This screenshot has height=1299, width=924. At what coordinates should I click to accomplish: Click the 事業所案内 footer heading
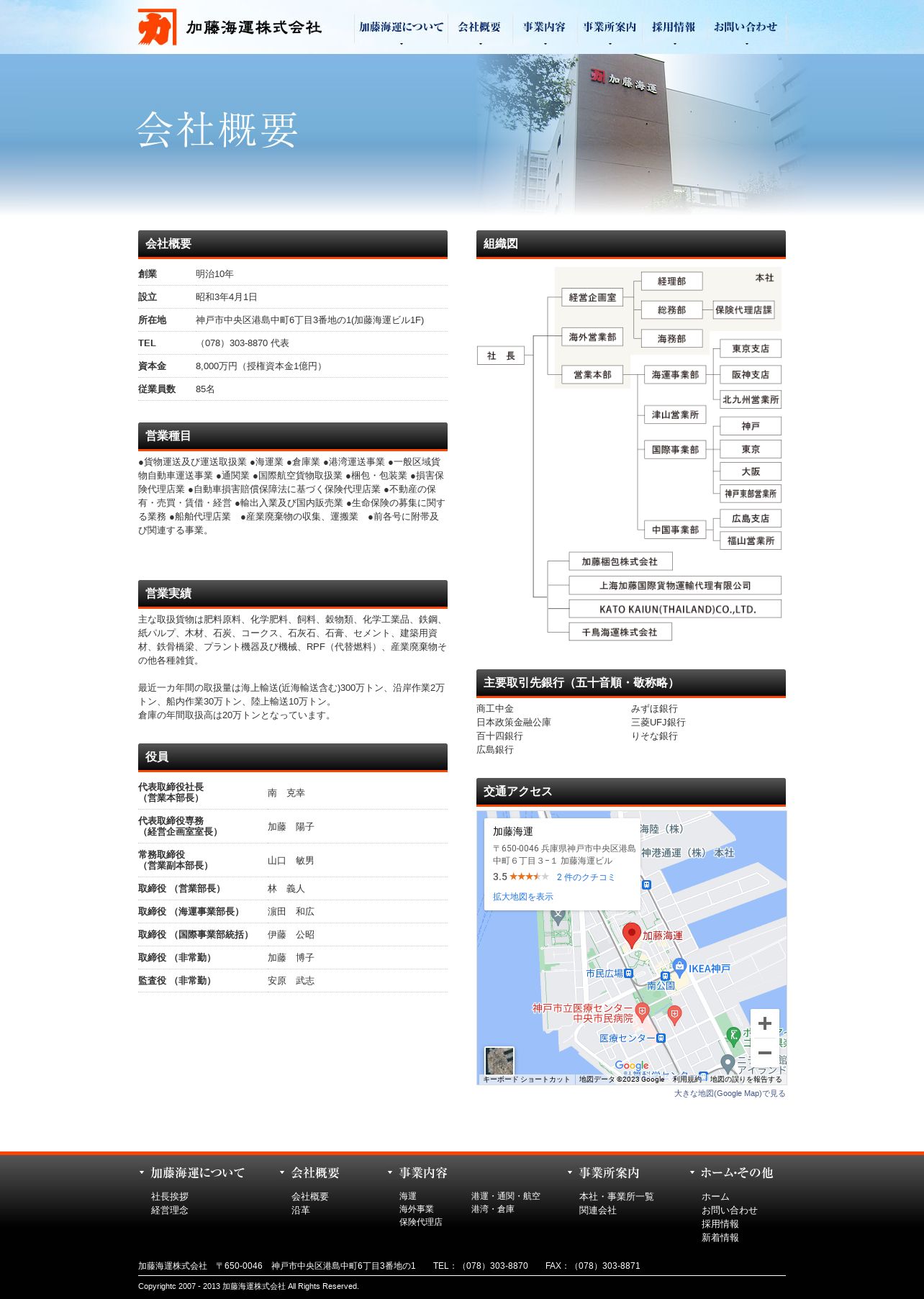(x=609, y=1173)
